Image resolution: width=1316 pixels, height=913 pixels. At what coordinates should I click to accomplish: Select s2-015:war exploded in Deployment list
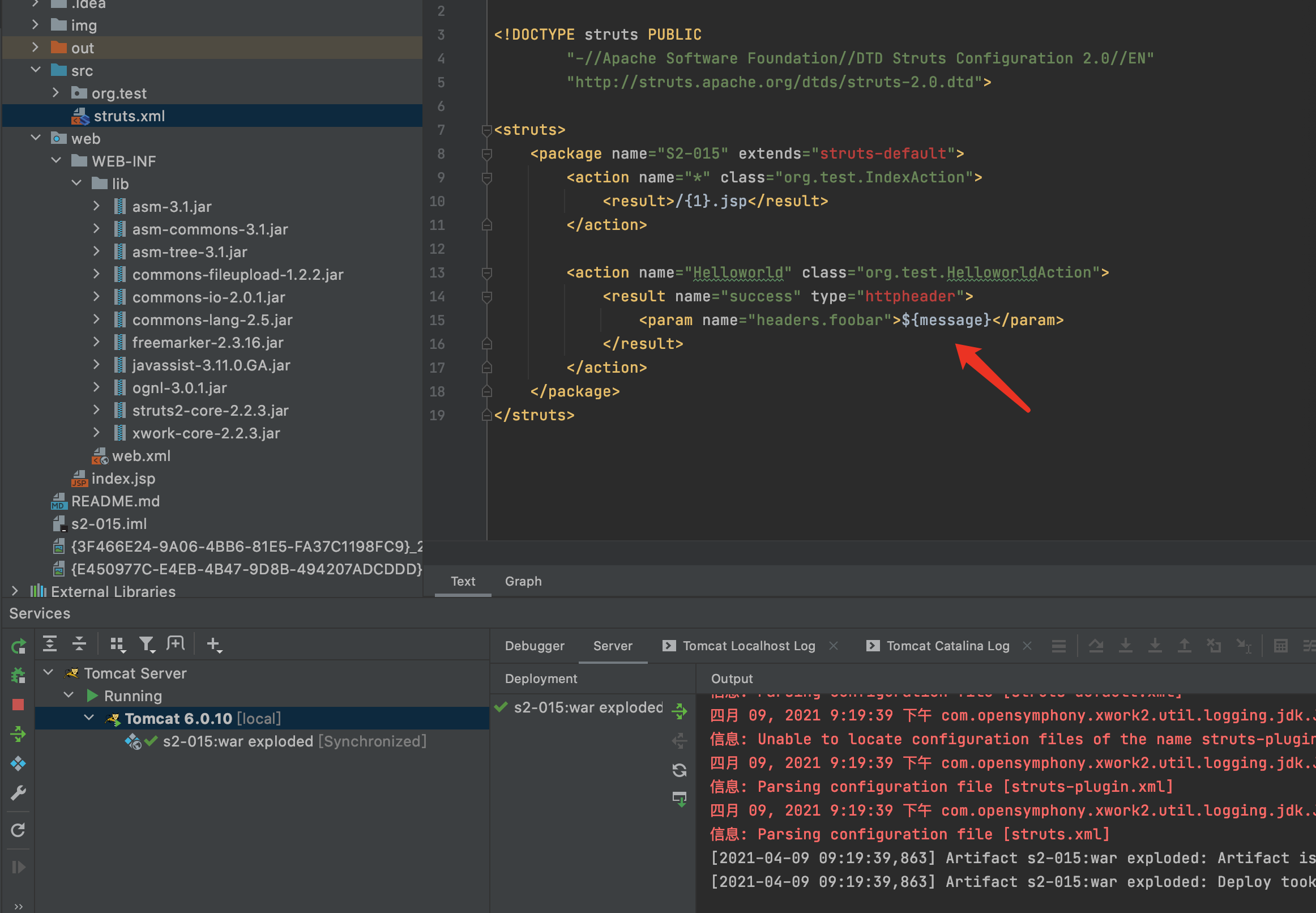pyautogui.click(x=588, y=707)
